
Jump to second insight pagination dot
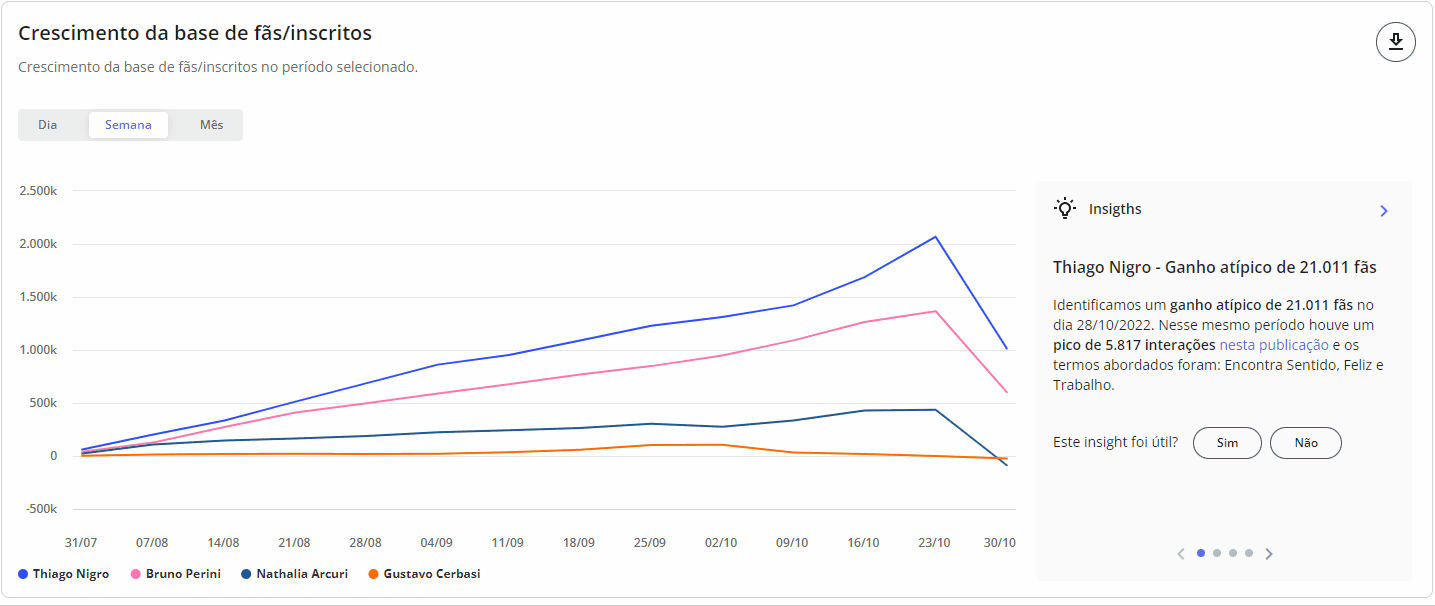[1217, 553]
